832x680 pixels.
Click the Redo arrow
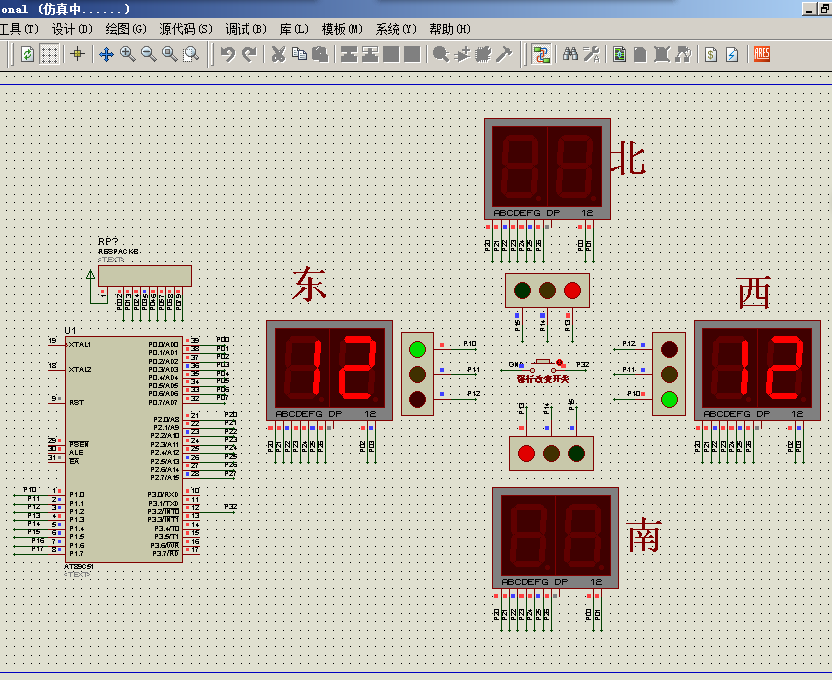(249, 54)
